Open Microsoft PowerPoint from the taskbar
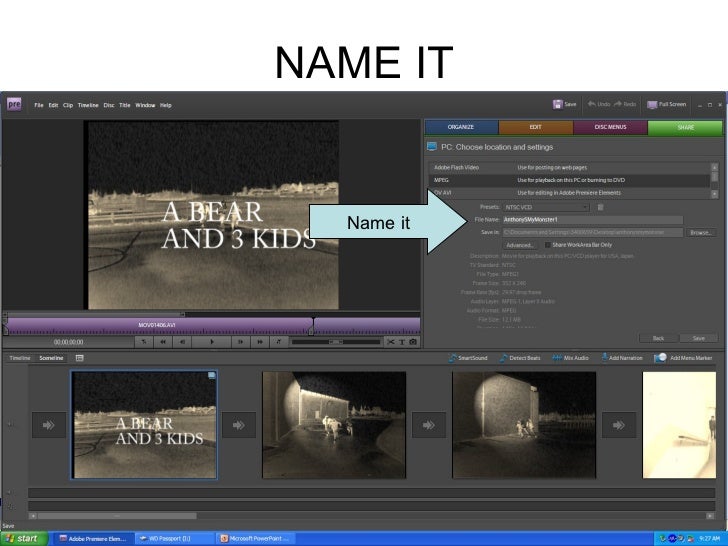This screenshot has height=546, width=728. pos(256,539)
